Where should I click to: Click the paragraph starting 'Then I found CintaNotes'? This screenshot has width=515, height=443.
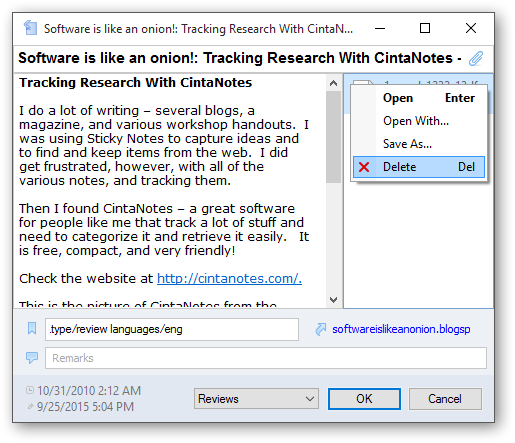164,229
